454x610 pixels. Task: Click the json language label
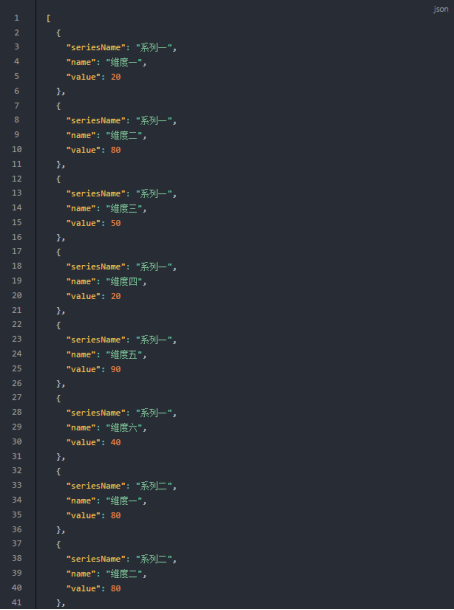click(x=441, y=9)
